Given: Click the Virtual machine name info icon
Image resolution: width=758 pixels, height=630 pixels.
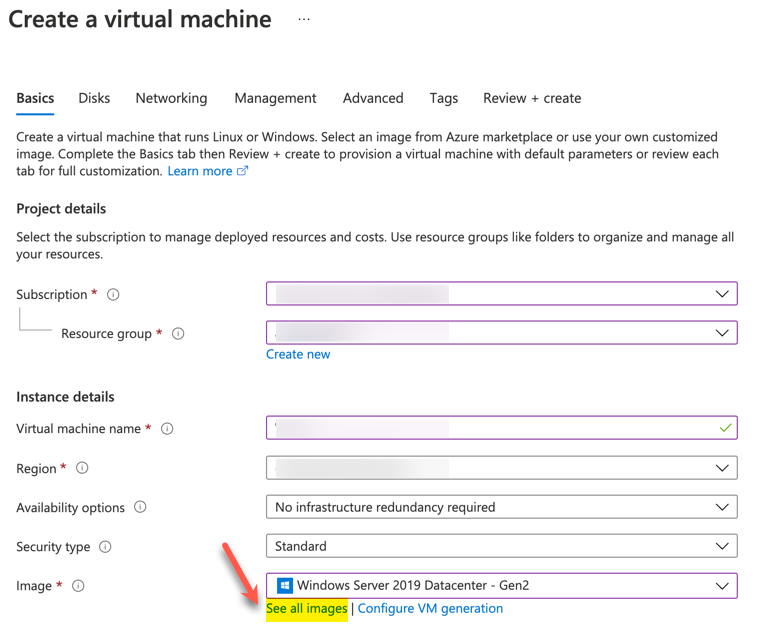Looking at the screenshot, I should [167, 429].
